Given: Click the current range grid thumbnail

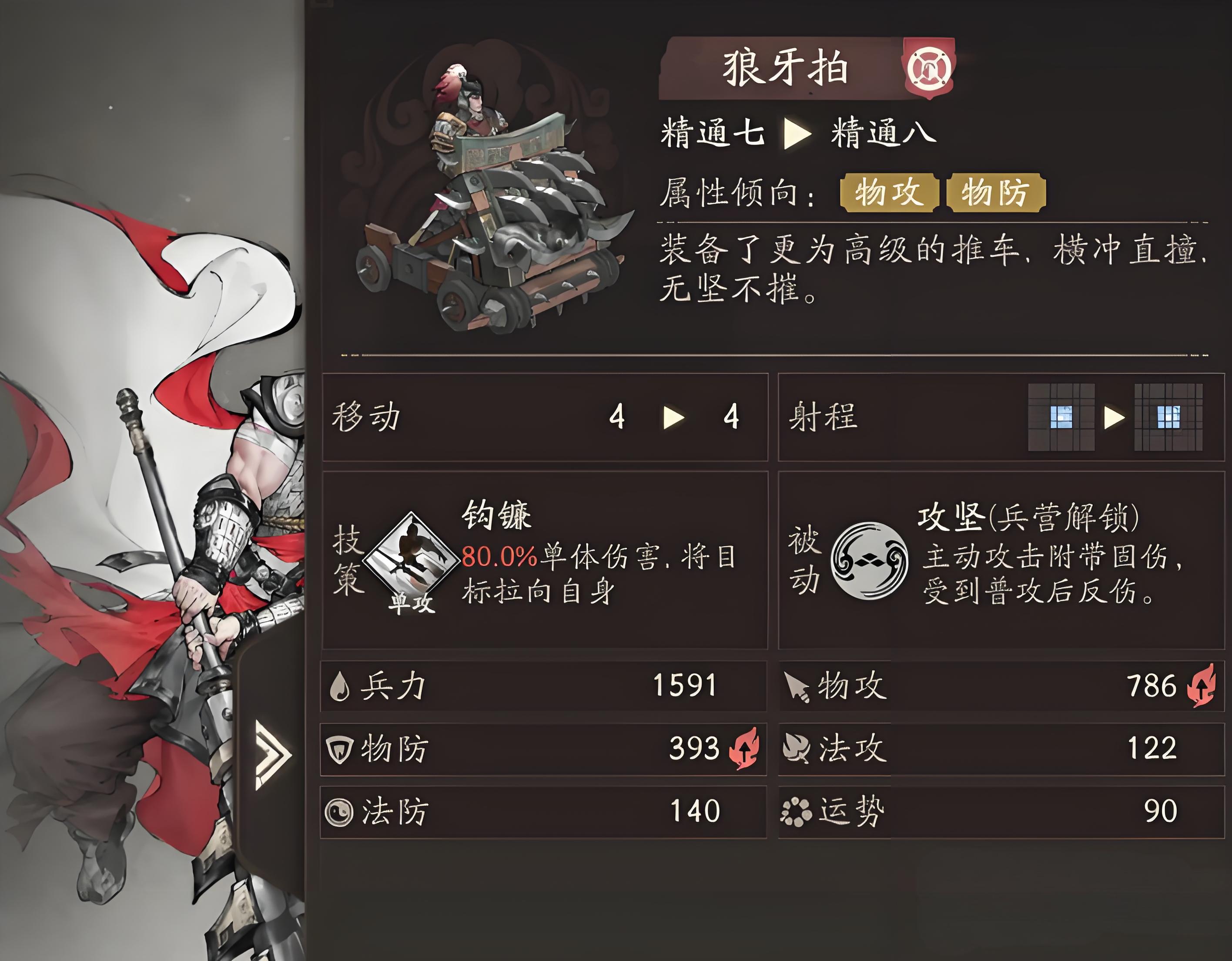Looking at the screenshot, I should pos(1061,417).
